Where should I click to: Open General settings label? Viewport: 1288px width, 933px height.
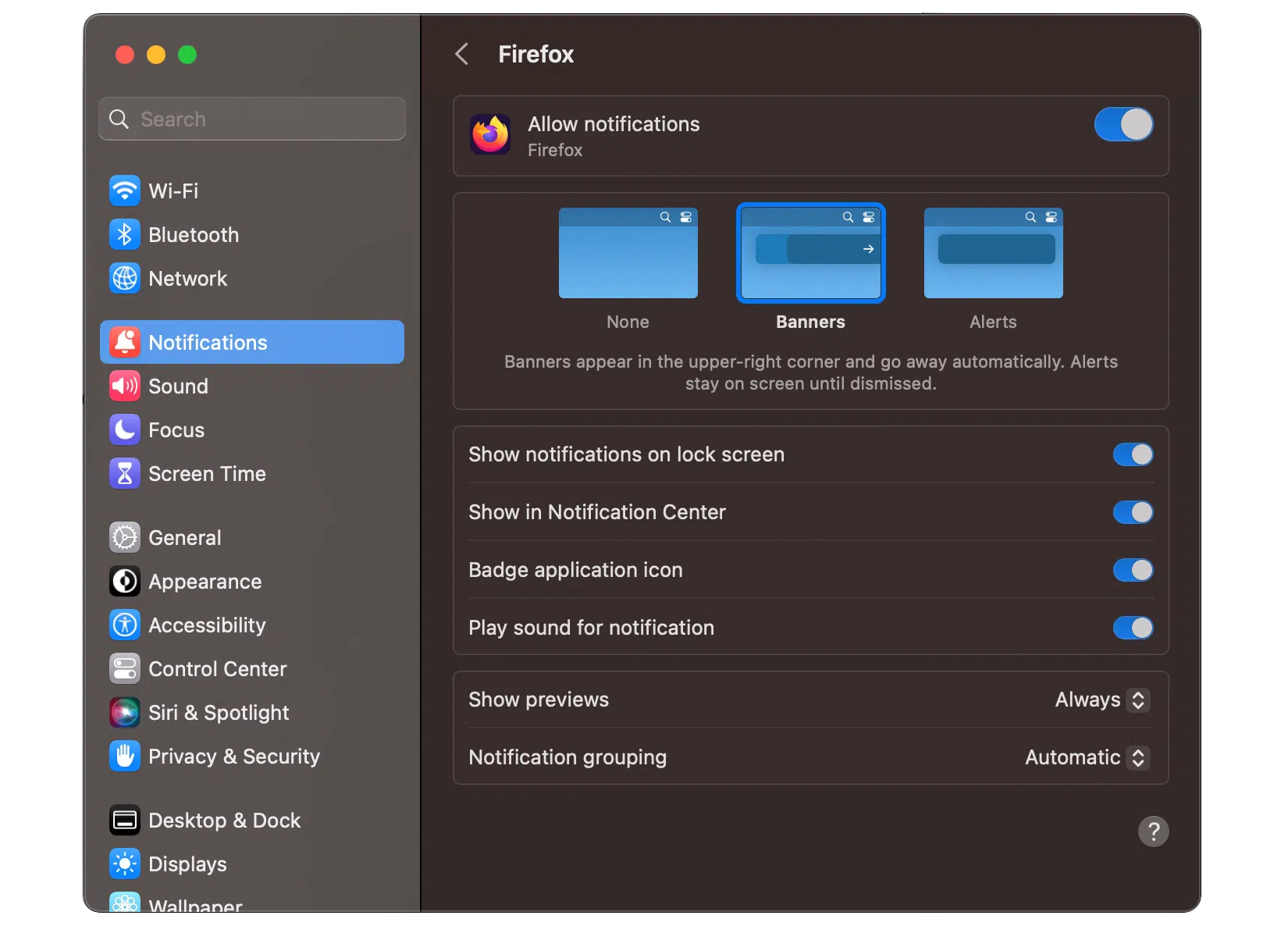(x=185, y=538)
